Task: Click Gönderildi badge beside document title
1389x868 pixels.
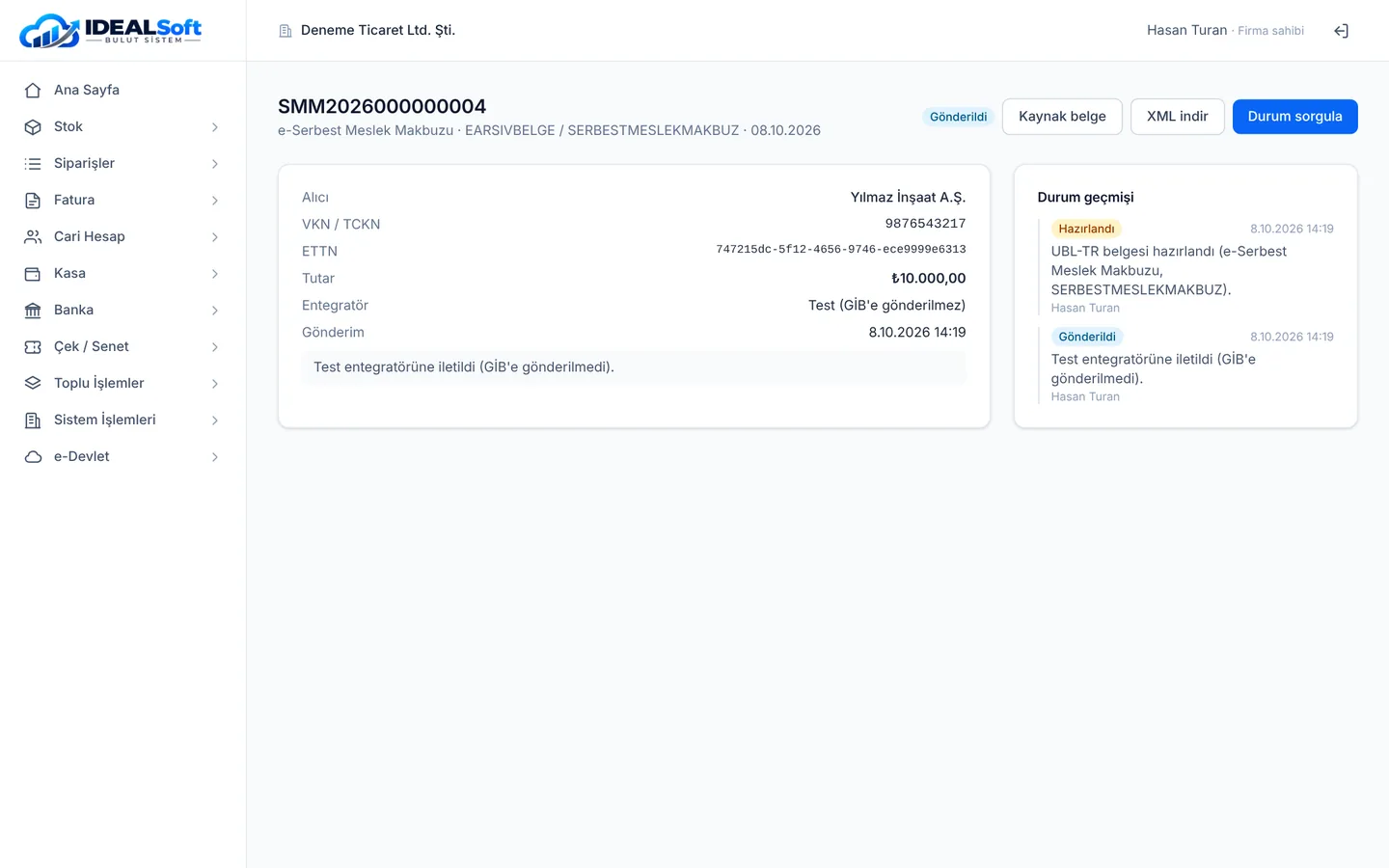Action: click(958, 117)
